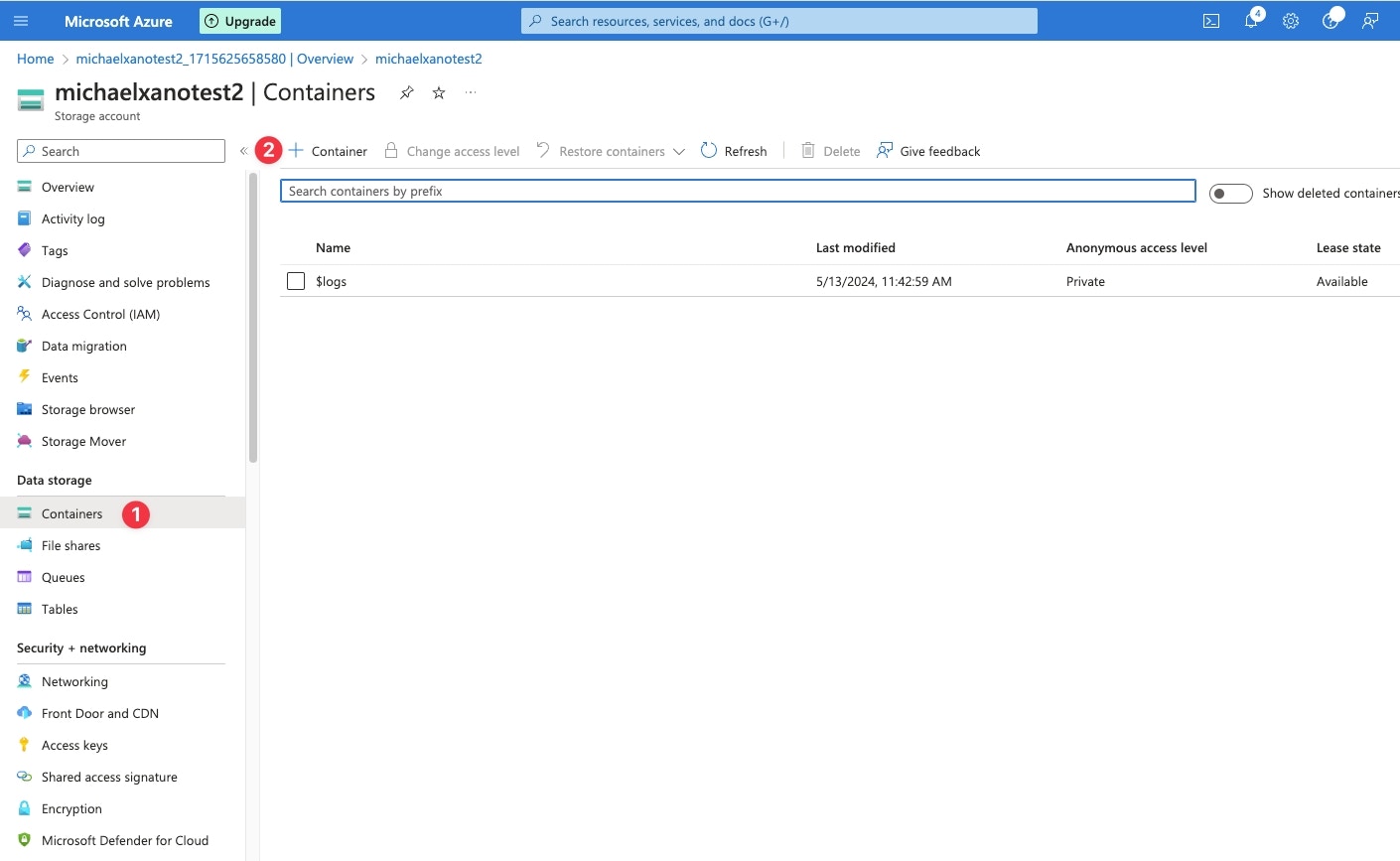Image resolution: width=1400 pixels, height=861 pixels.
Task: Click the Queues icon
Action: 25,577
